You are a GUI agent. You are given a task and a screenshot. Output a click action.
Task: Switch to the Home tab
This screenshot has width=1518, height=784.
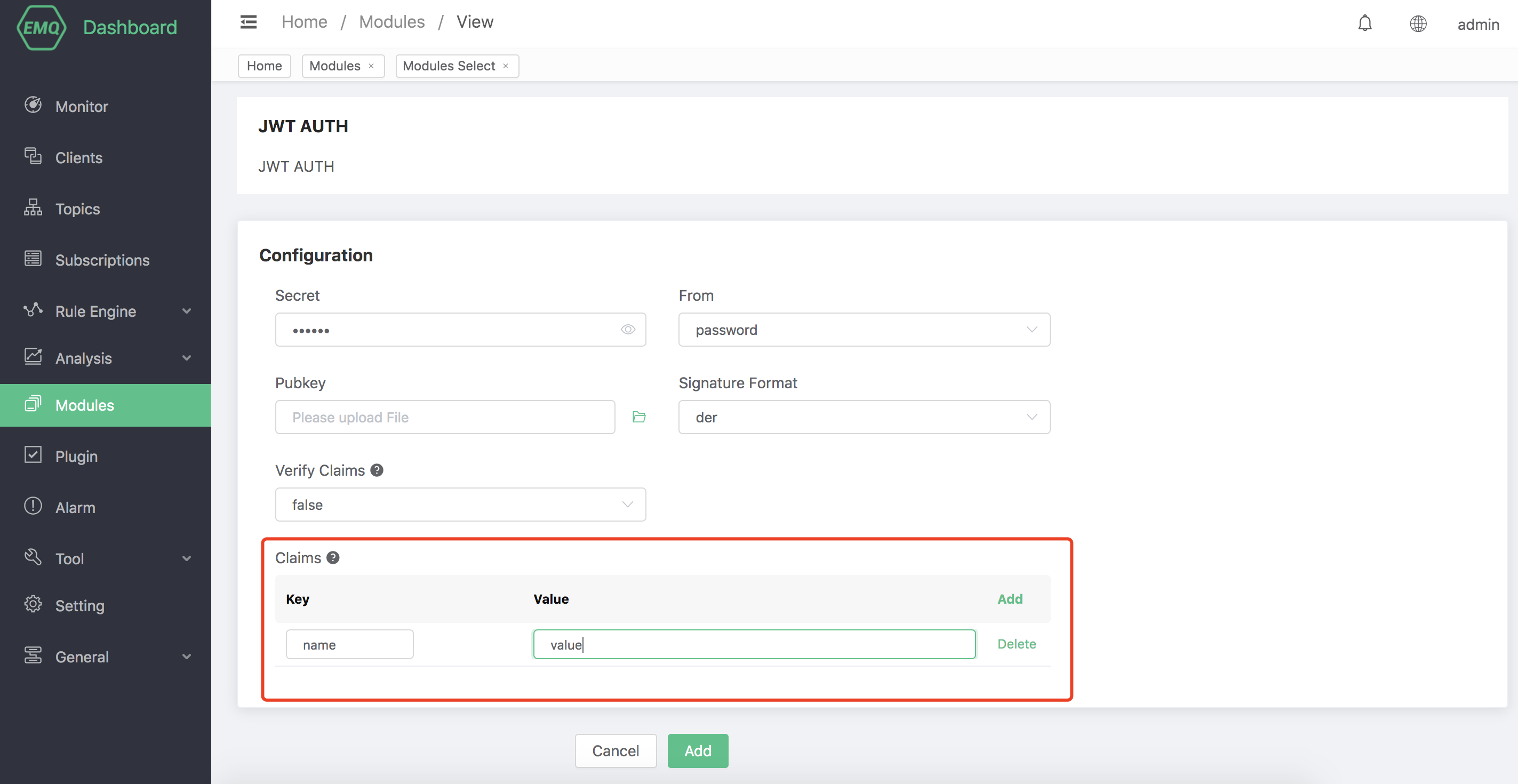264,66
